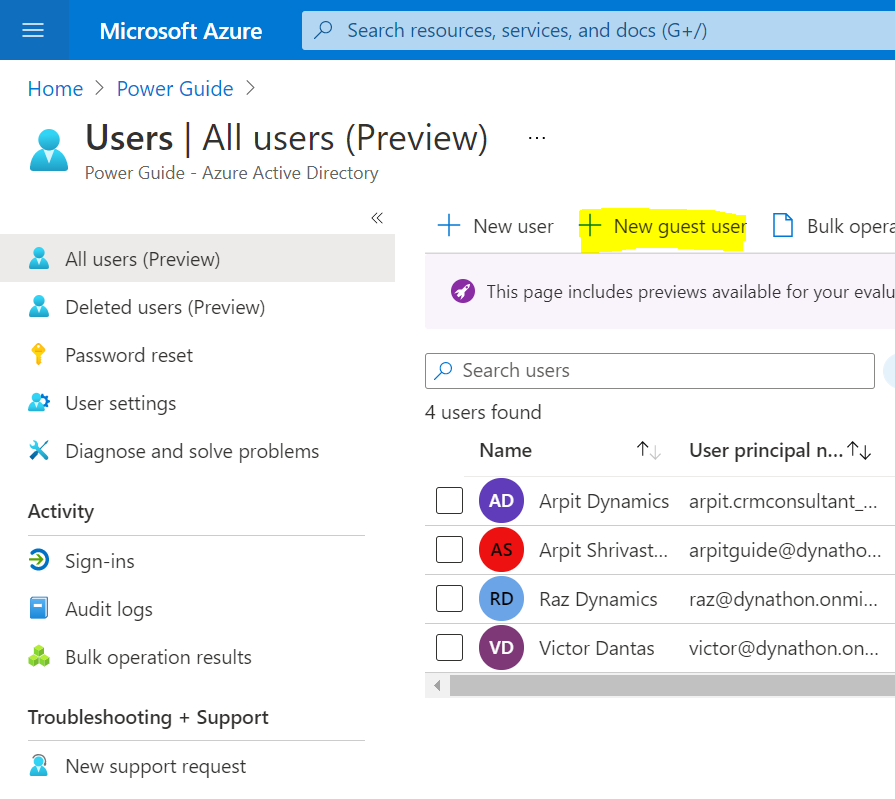
Task: Open the Azure portal hamburger menu
Action: click(x=33, y=30)
